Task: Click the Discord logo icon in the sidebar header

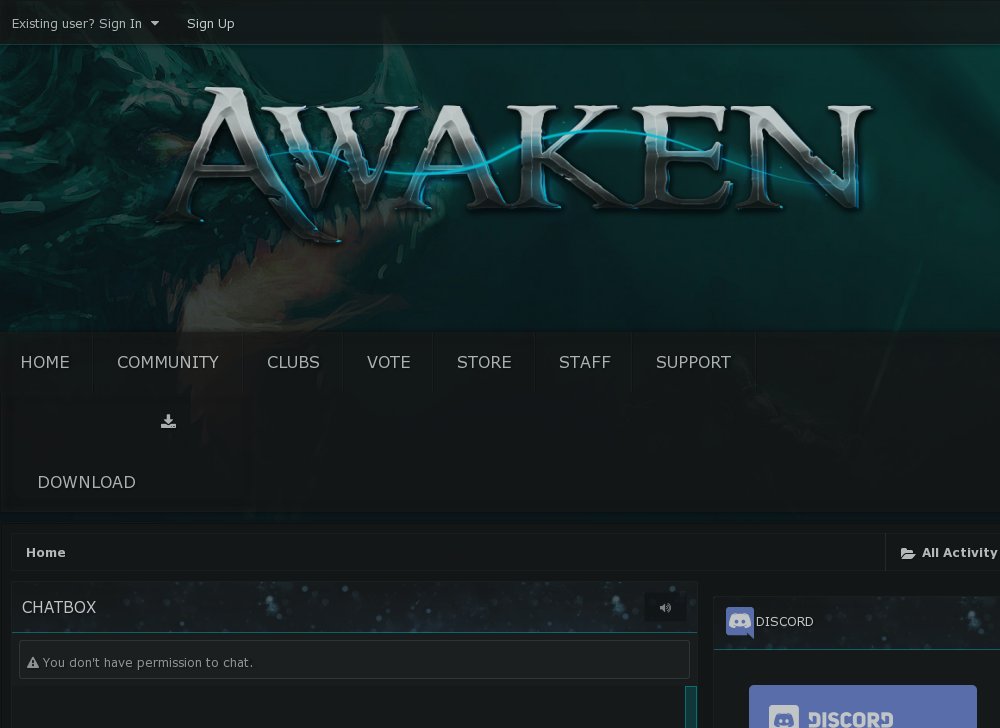Action: point(740,622)
